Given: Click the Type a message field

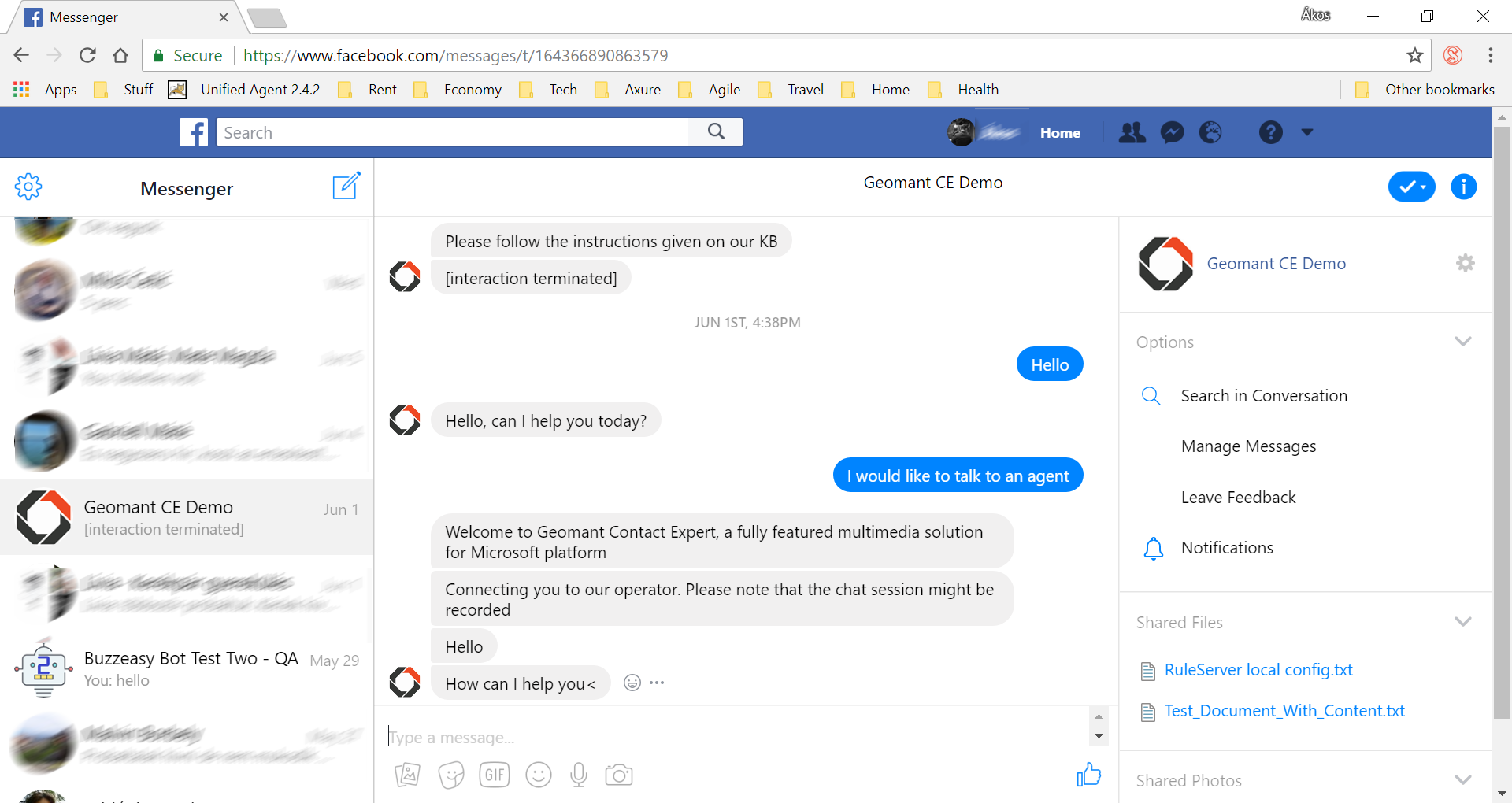Looking at the screenshot, I should (x=736, y=737).
